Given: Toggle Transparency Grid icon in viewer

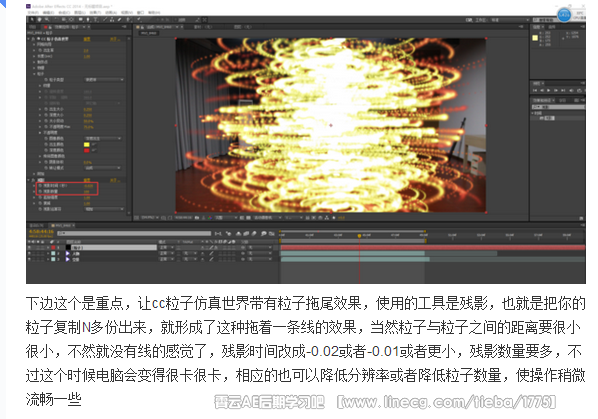Looking at the screenshot, I should [x=248, y=218].
